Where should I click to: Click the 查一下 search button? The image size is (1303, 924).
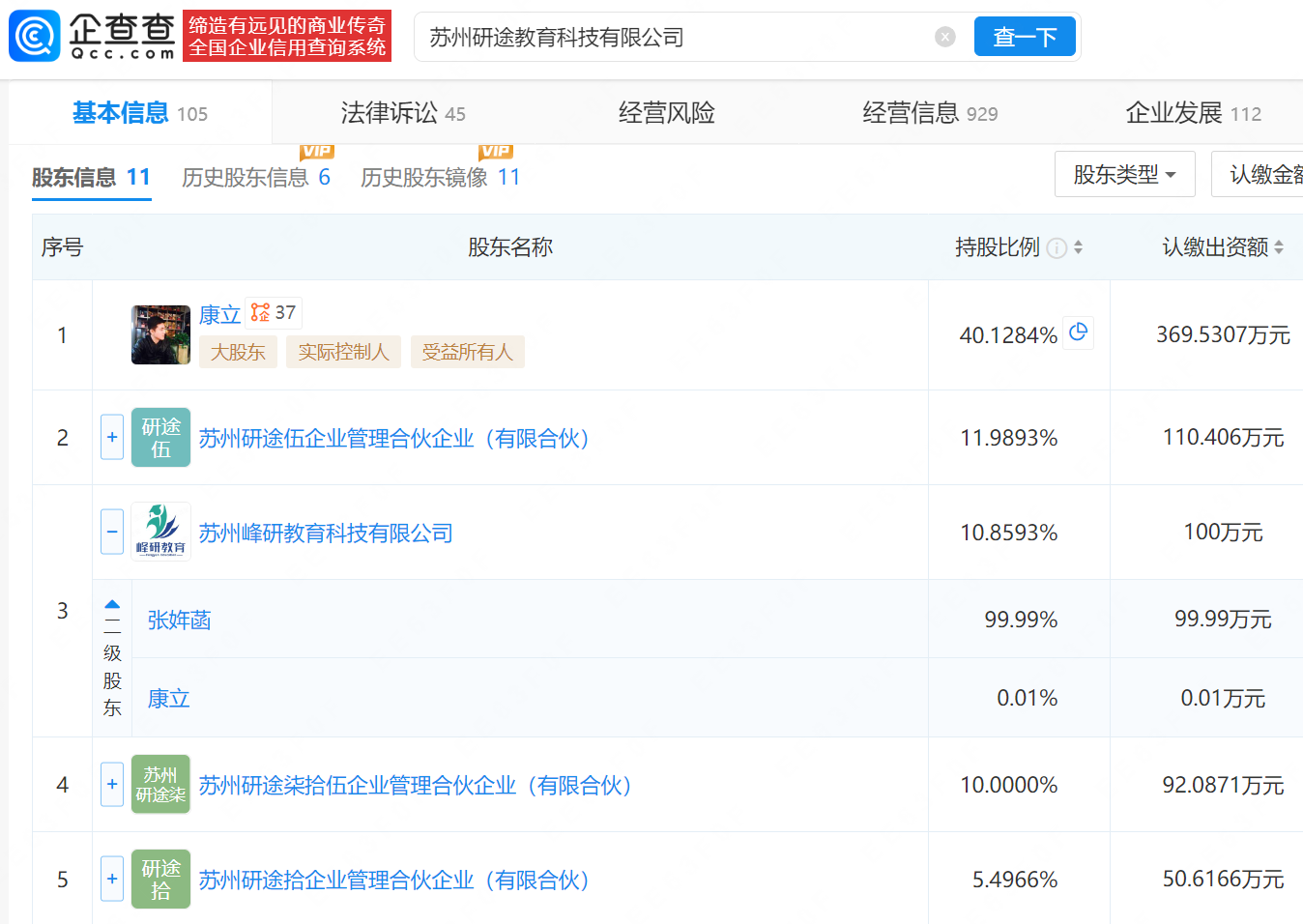[1025, 37]
